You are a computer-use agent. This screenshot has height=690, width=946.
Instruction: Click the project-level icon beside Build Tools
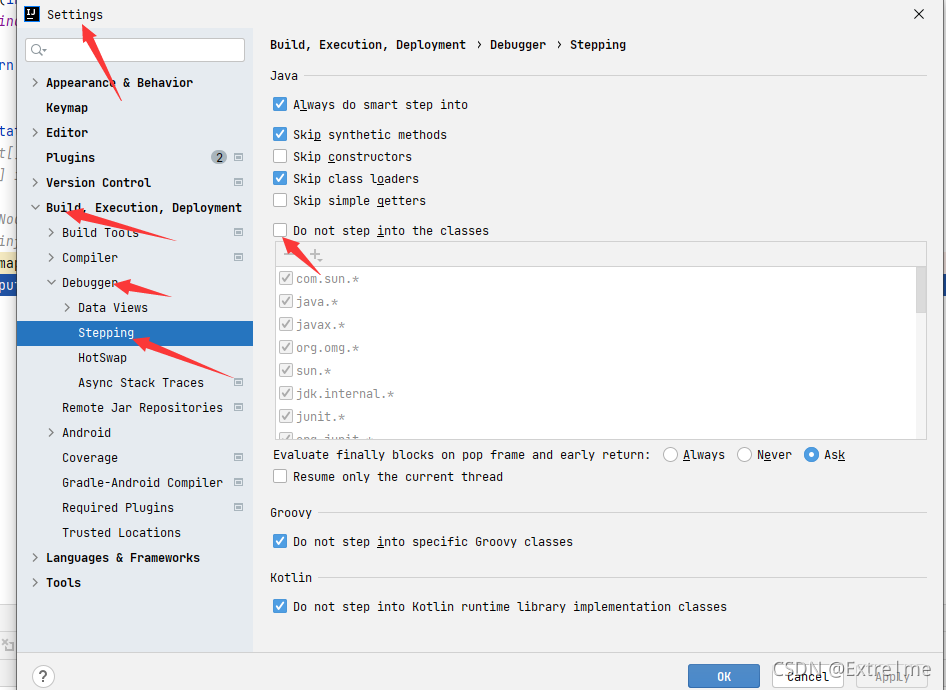point(238,232)
